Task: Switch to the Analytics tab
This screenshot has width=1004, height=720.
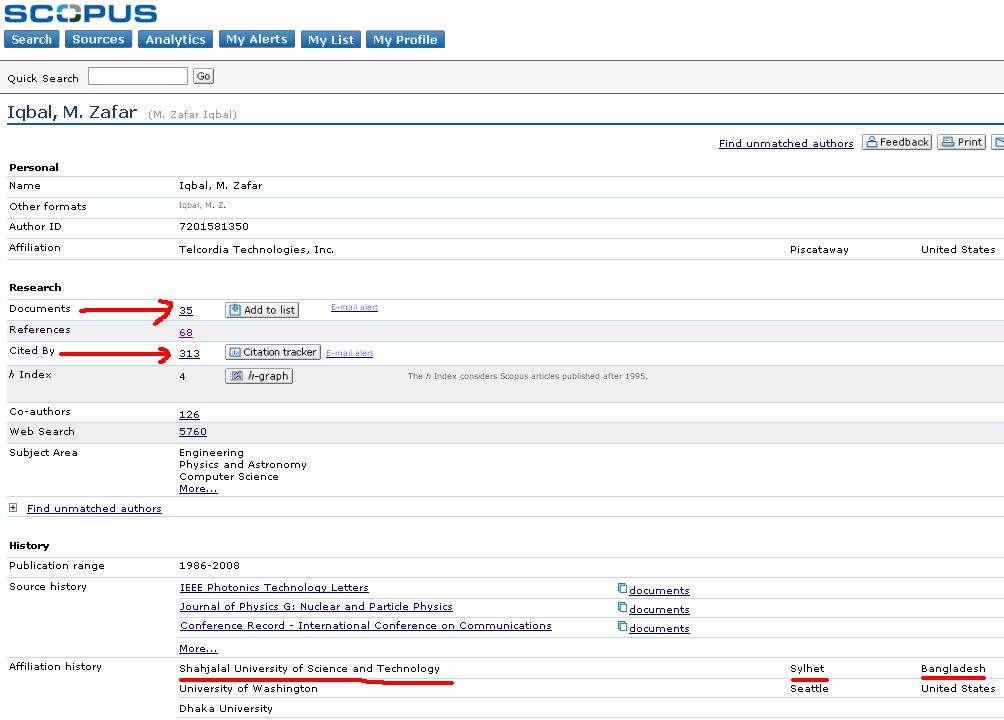Action: tap(175, 39)
